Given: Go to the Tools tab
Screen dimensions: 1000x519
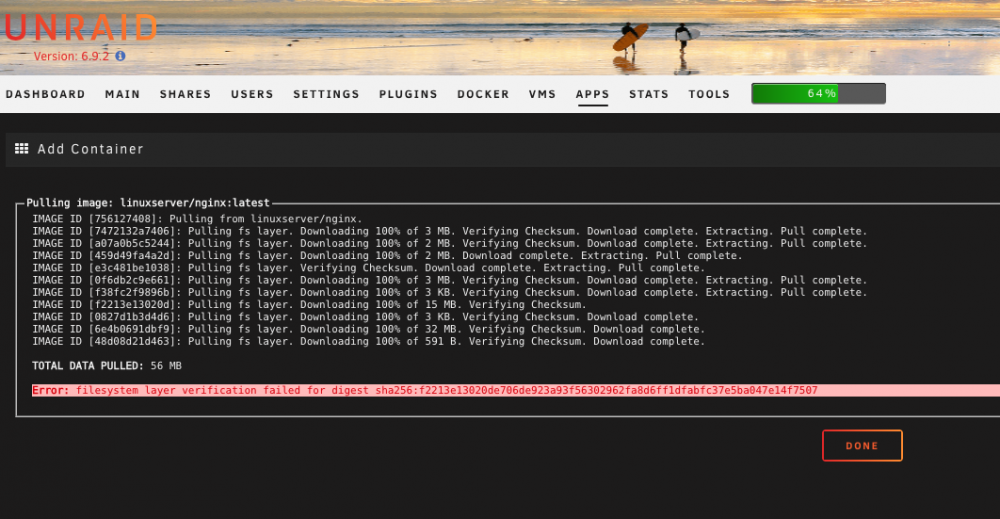Looking at the screenshot, I should pos(709,94).
